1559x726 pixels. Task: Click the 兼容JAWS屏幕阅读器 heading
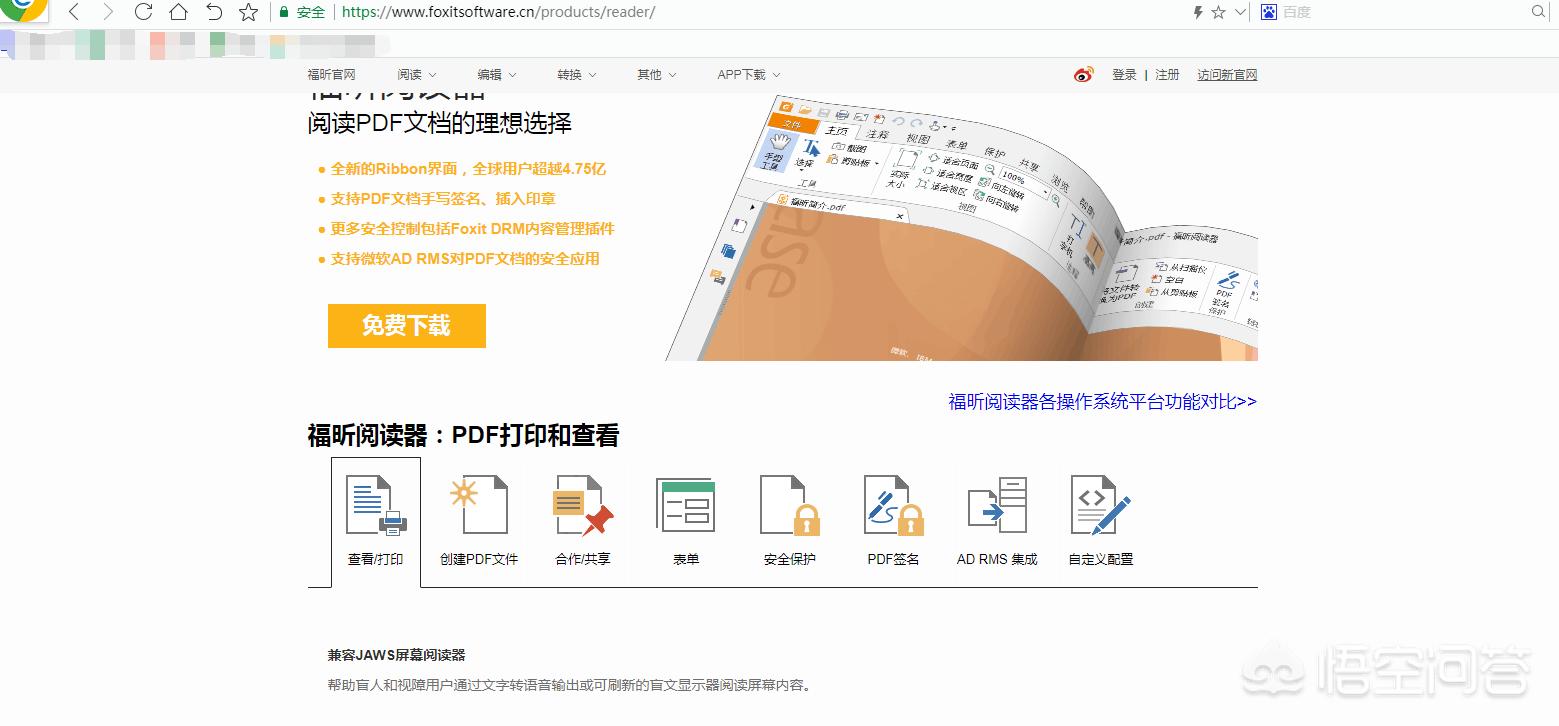tap(397, 656)
